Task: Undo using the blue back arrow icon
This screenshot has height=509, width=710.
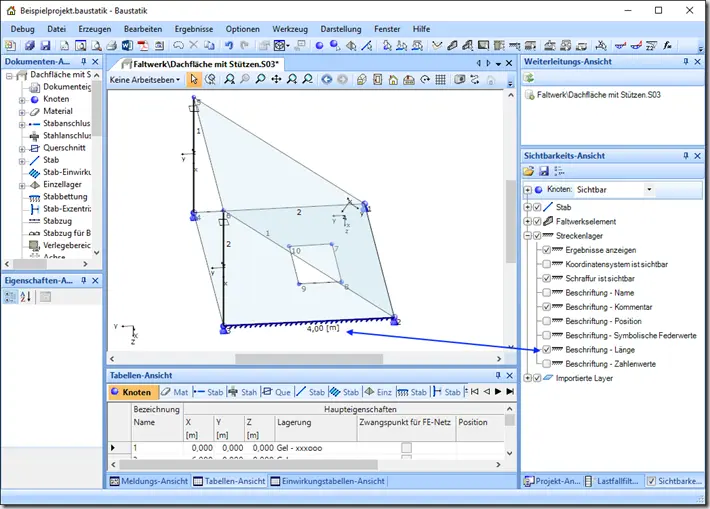Action: coord(229,45)
